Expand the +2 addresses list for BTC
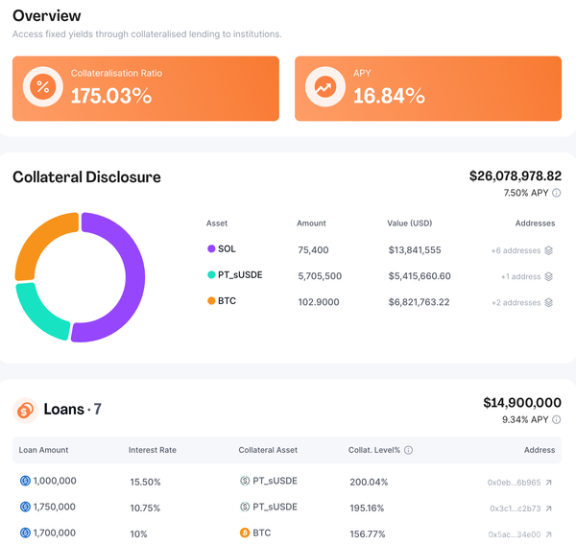 click(x=516, y=303)
